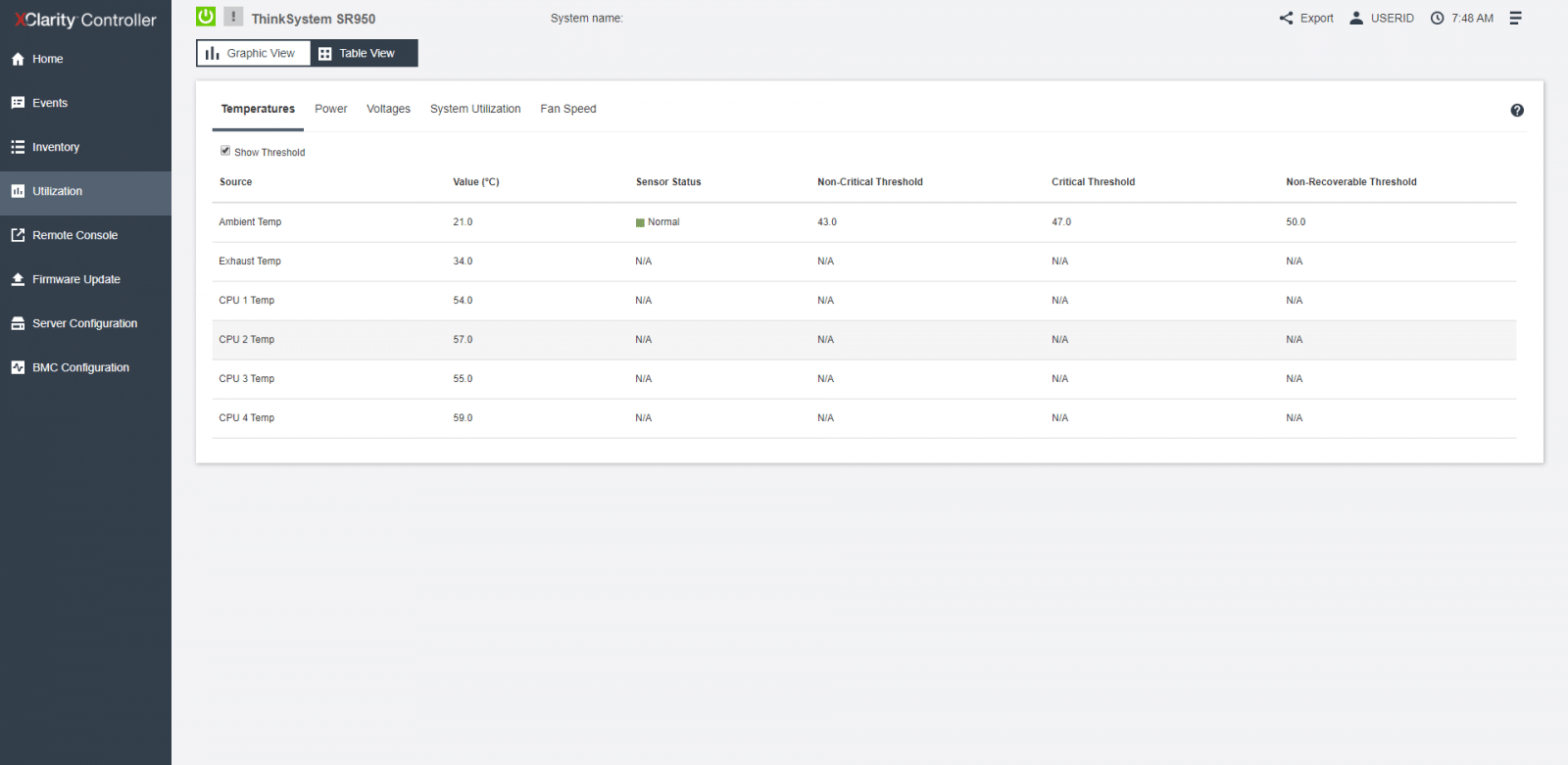
Task: Click the Utilization chart icon in sidebar
Action: pos(18,191)
